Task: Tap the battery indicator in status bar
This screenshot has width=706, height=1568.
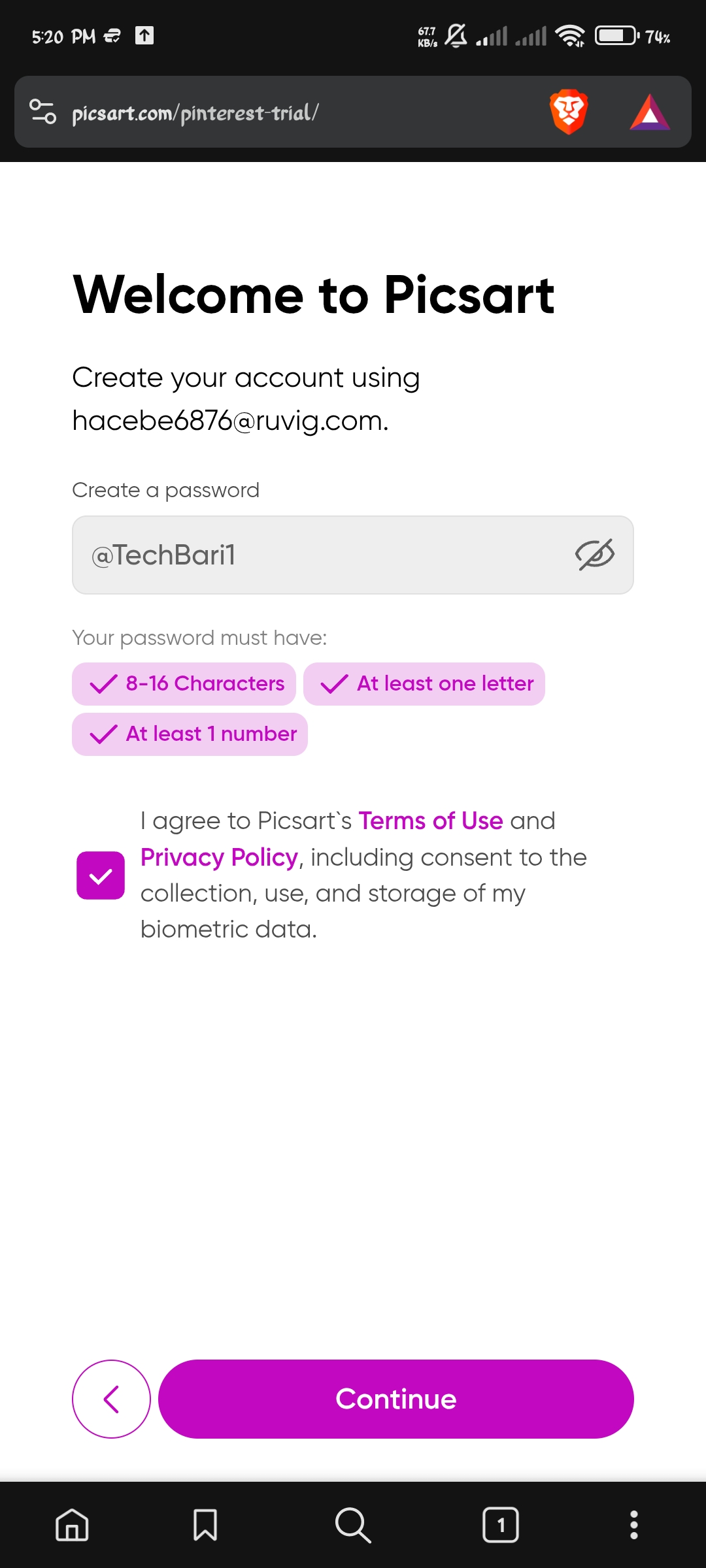Action: coord(616,36)
